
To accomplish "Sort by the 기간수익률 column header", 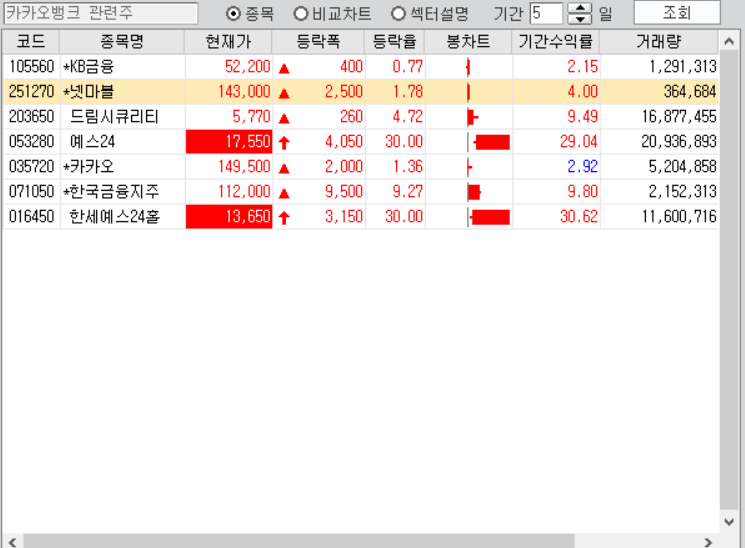I will tap(556, 42).
